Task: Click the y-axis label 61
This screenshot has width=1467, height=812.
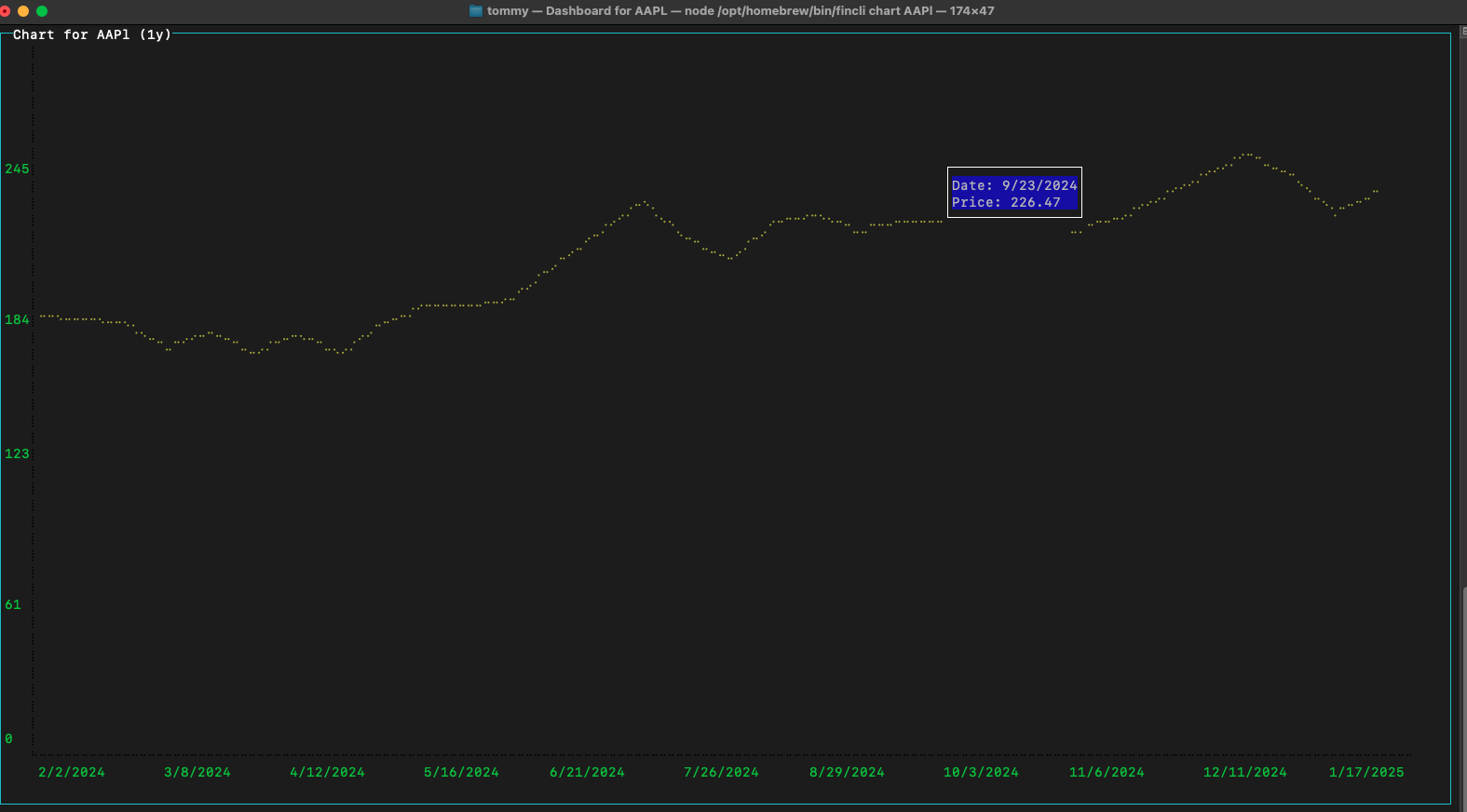Action: [x=13, y=604]
